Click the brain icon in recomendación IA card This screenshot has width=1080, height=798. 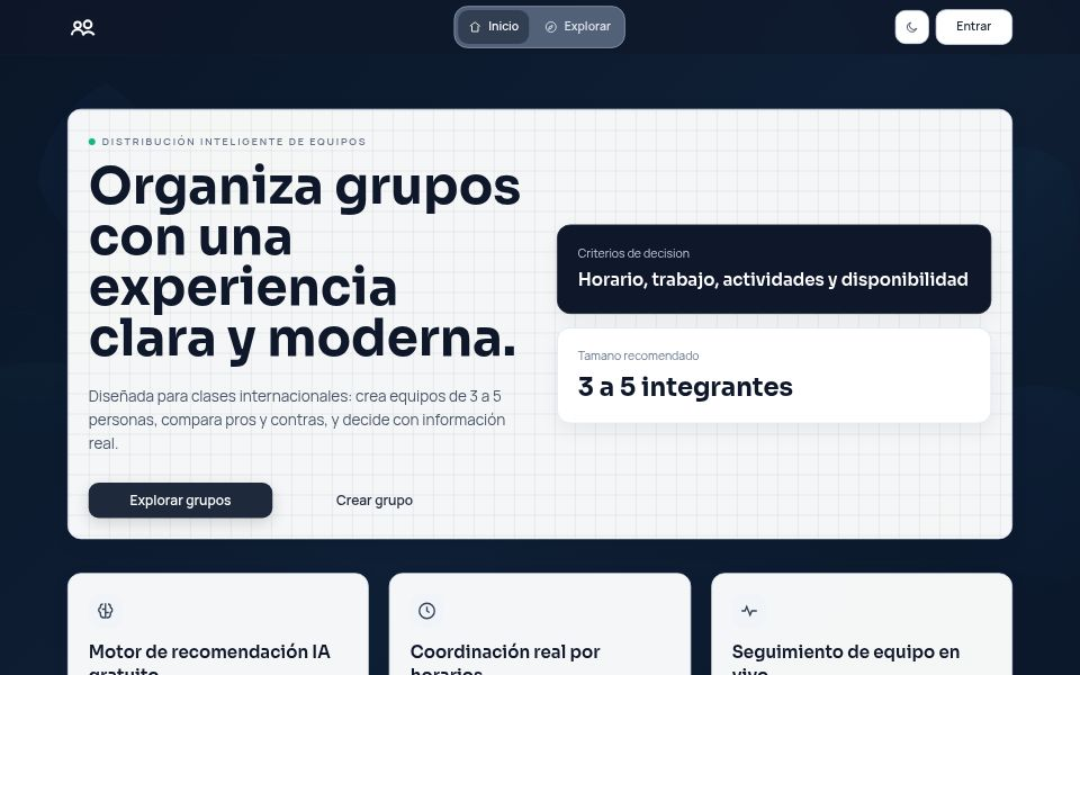click(x=105, y=611)
